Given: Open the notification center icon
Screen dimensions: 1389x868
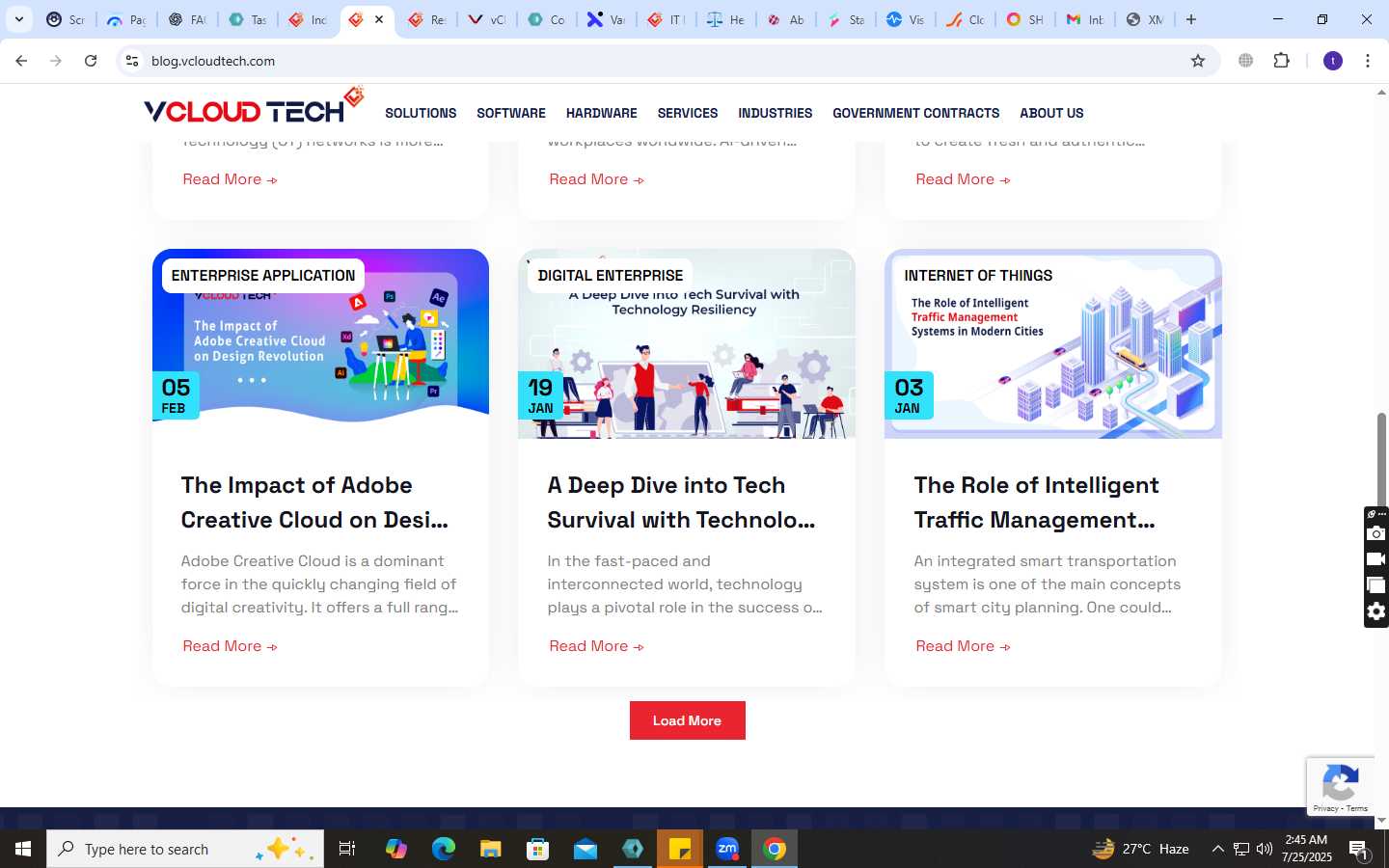Looking at the screenshot, I should click(x=1359, y=850).
